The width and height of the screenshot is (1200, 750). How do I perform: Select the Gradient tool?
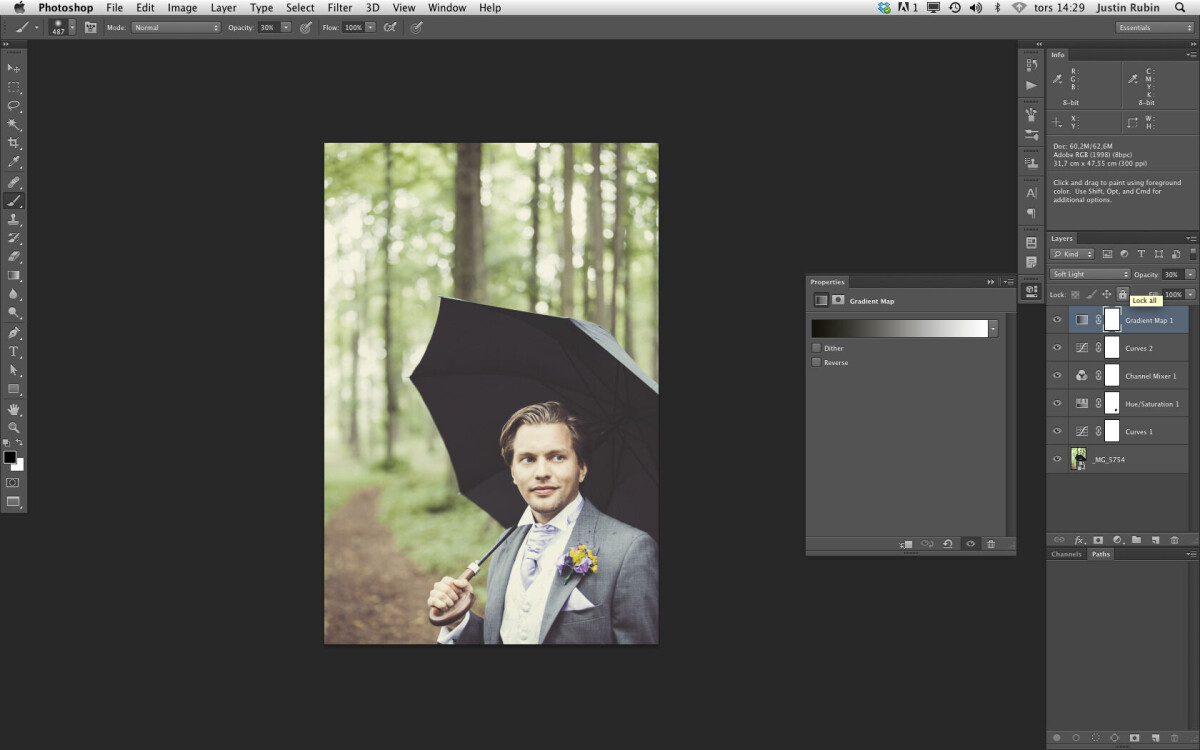(x=14, y=276)
